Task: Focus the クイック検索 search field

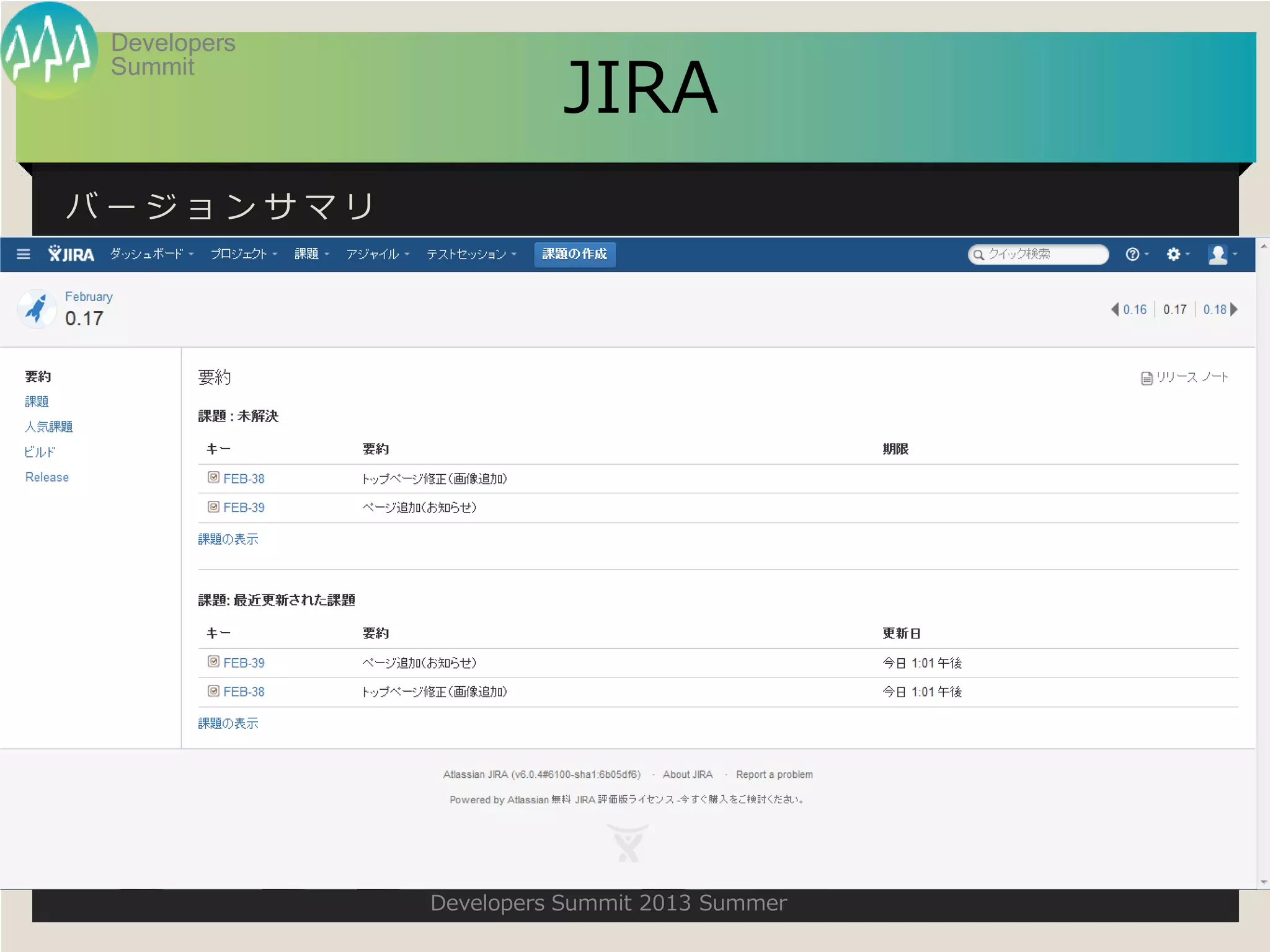Action: 1038,254
